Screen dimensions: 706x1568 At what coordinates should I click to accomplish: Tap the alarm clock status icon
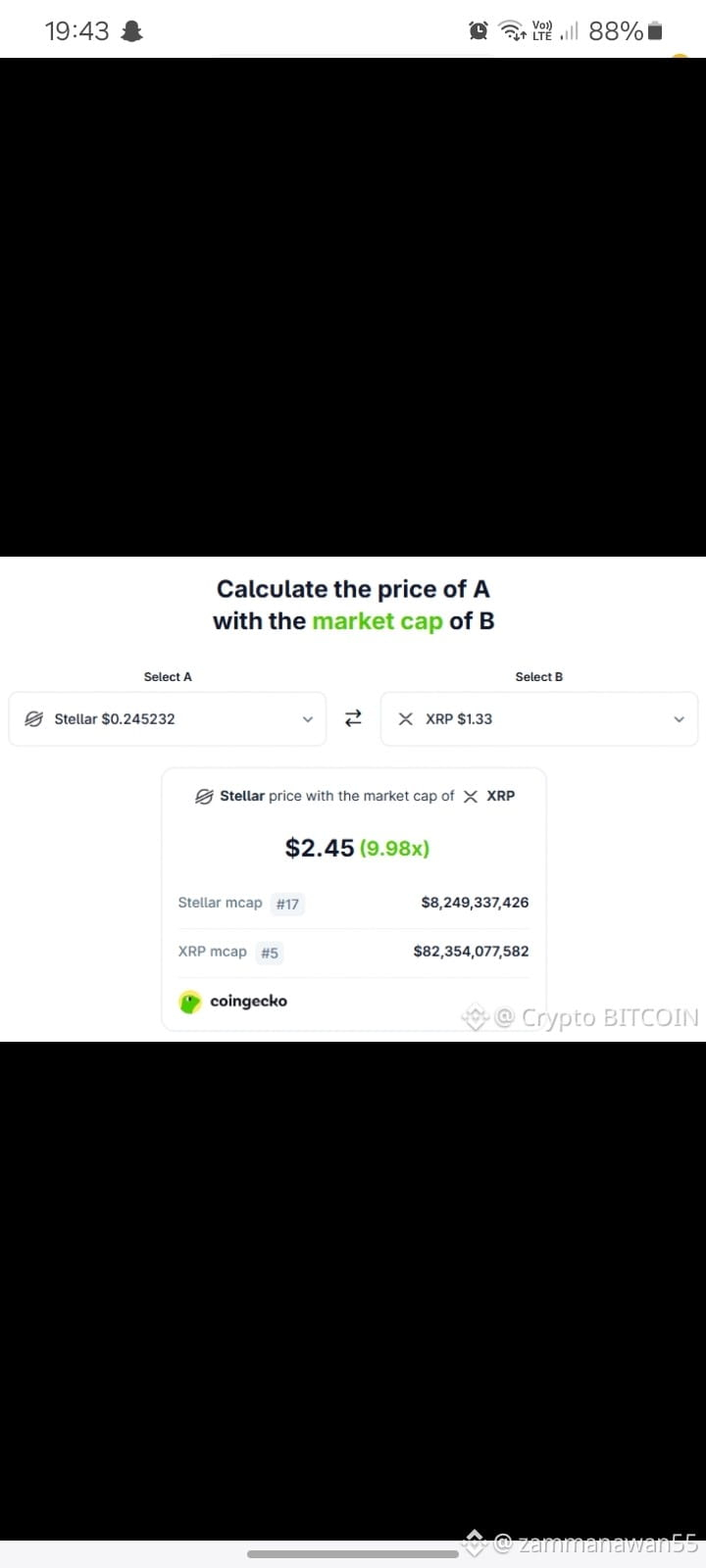click(479, 31)
